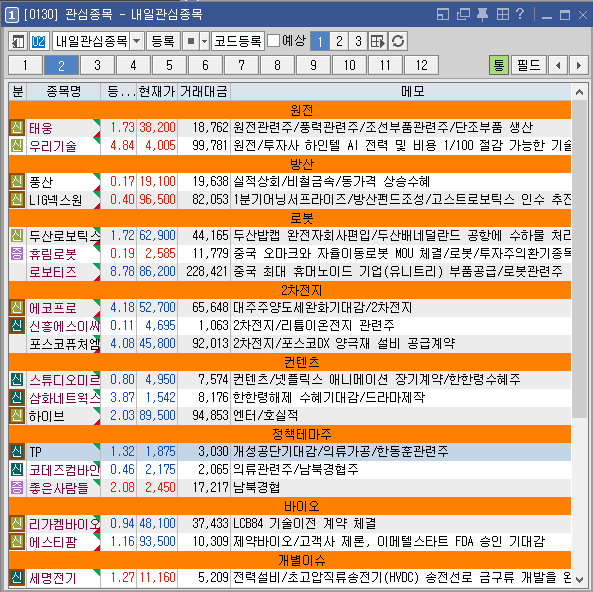Screen dimensions: 593x592
Task: Switch to group tab 5
Action: tap(169, 65)
